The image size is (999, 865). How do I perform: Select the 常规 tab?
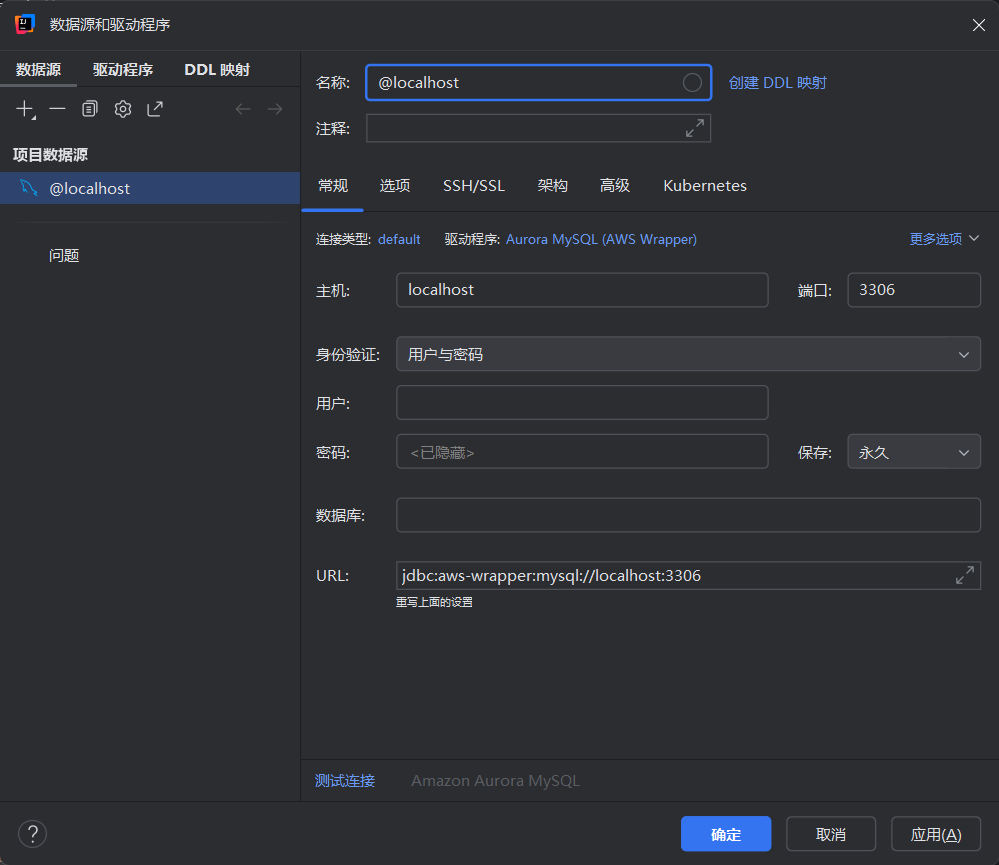tap(333, 185)
